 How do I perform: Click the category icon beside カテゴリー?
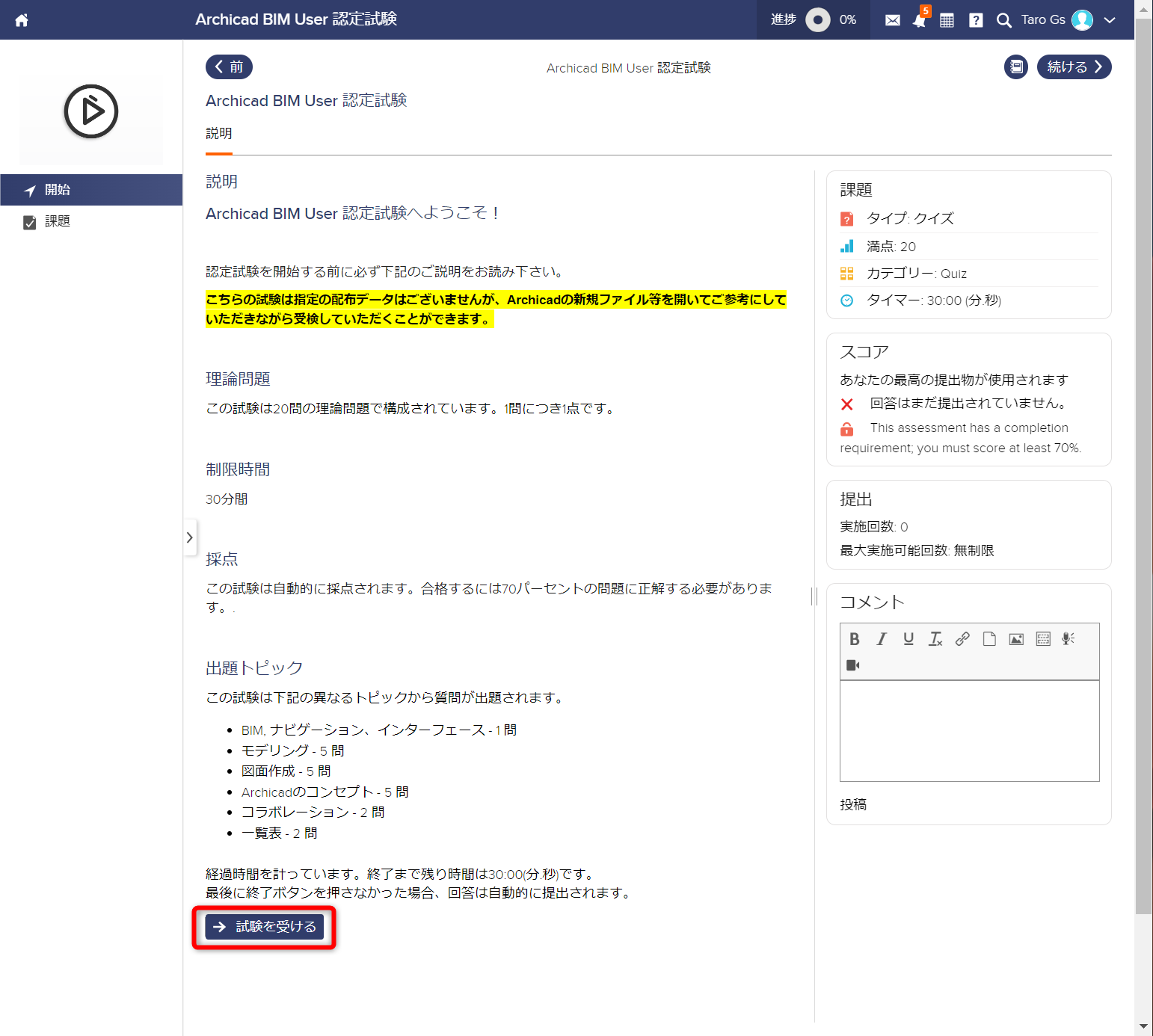(846, 274)
